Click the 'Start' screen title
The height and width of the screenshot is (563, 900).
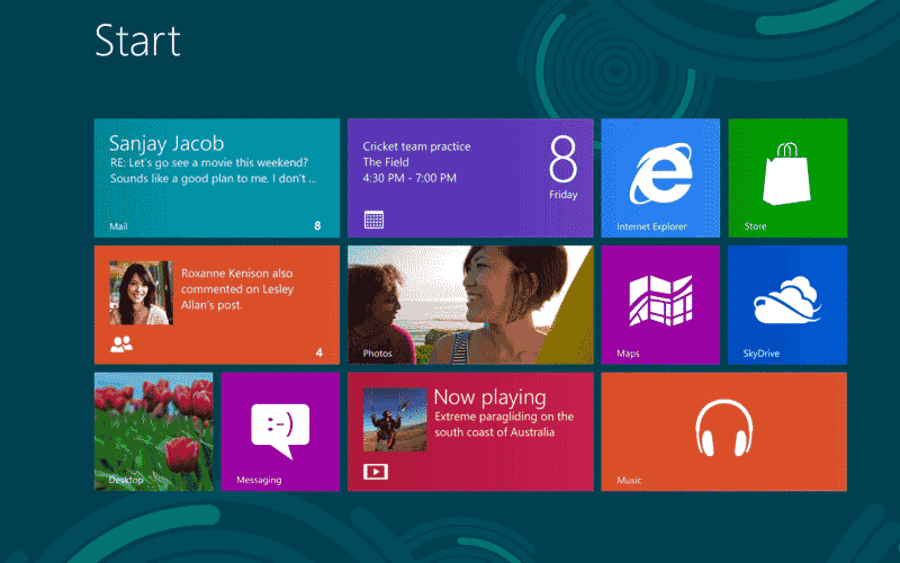[x=138, y=41]
